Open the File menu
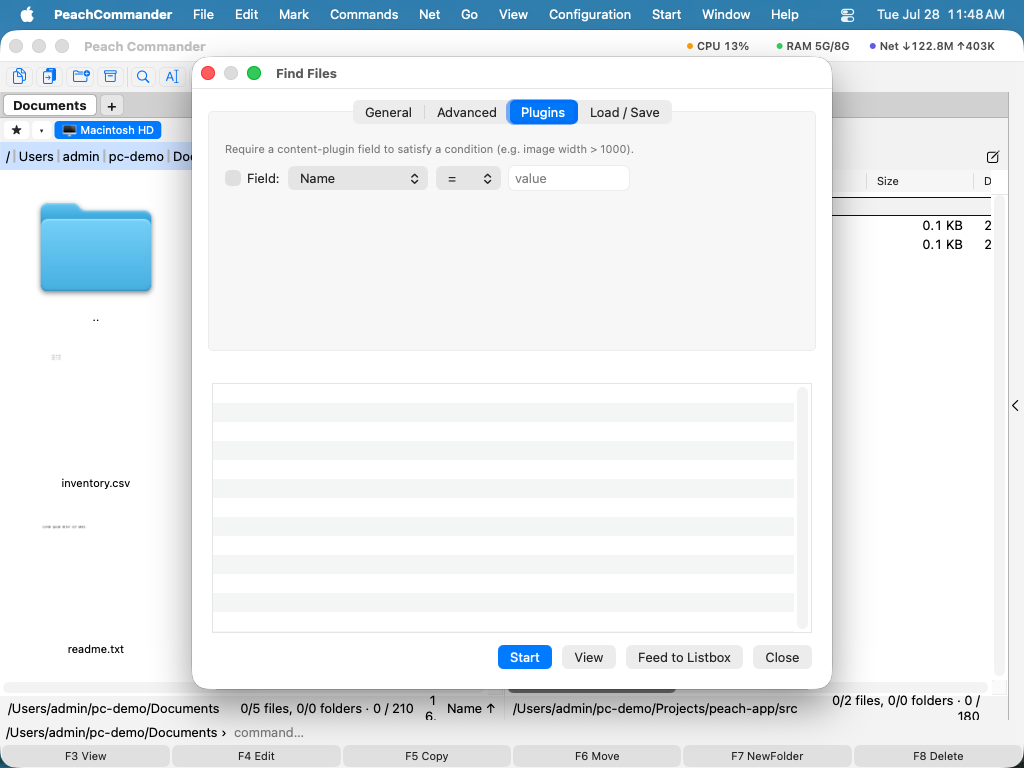The height and width of the screenshot is (768, 1024). tap(203, 14)
